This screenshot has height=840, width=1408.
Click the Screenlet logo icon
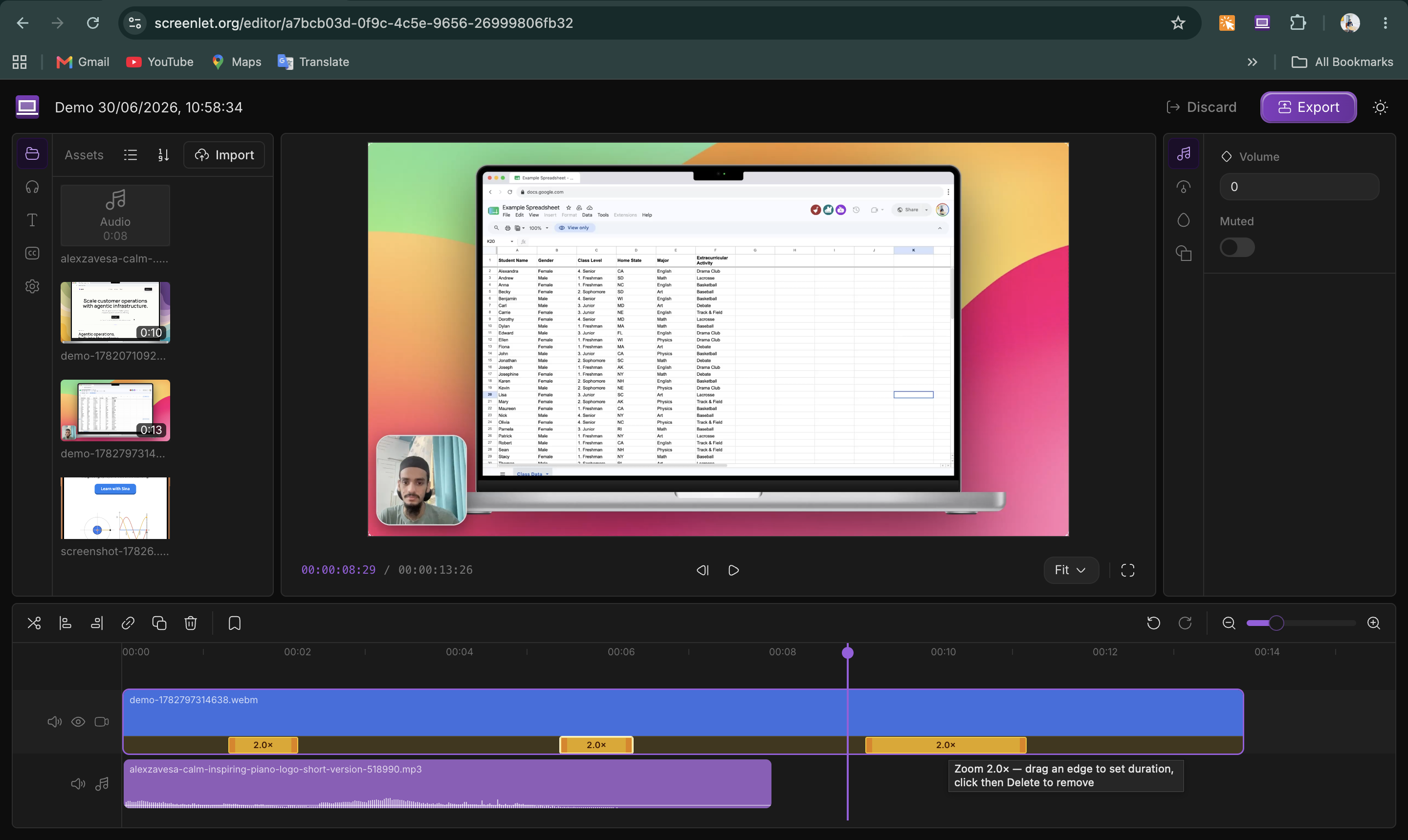point(27,107)
